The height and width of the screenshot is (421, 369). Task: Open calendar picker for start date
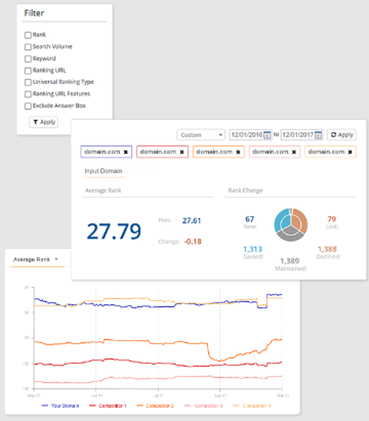pyautogui.click(x=267, y=135)
